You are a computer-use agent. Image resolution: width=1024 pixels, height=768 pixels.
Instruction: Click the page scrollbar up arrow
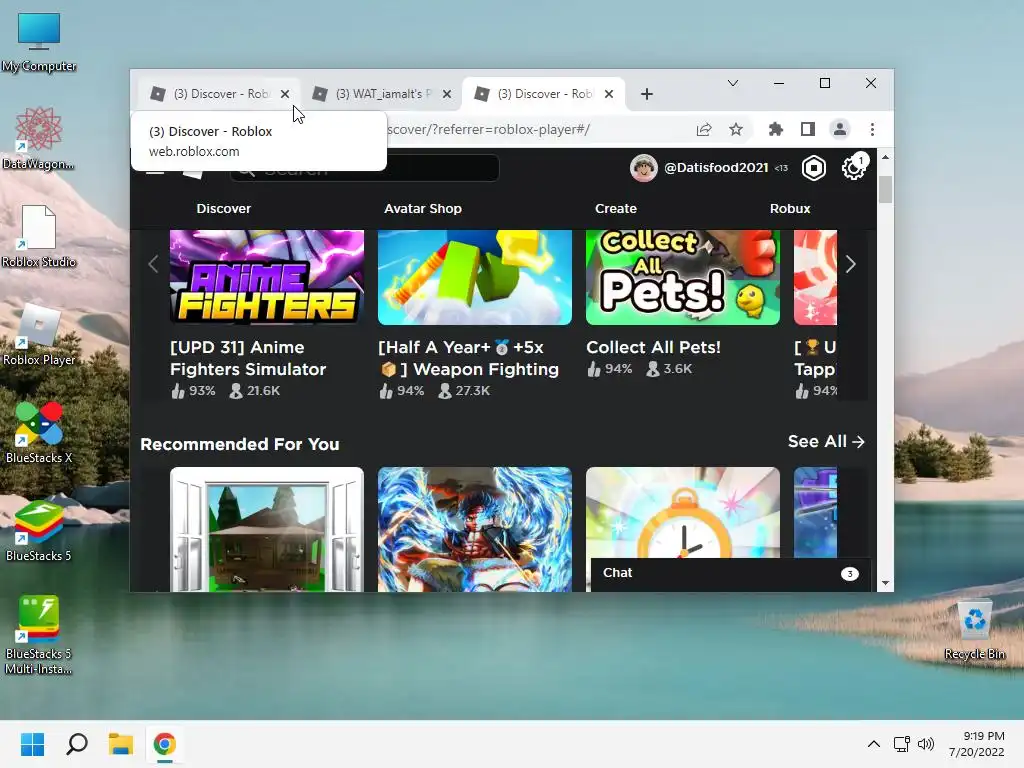pyautogui.click(x=886, y=157)
